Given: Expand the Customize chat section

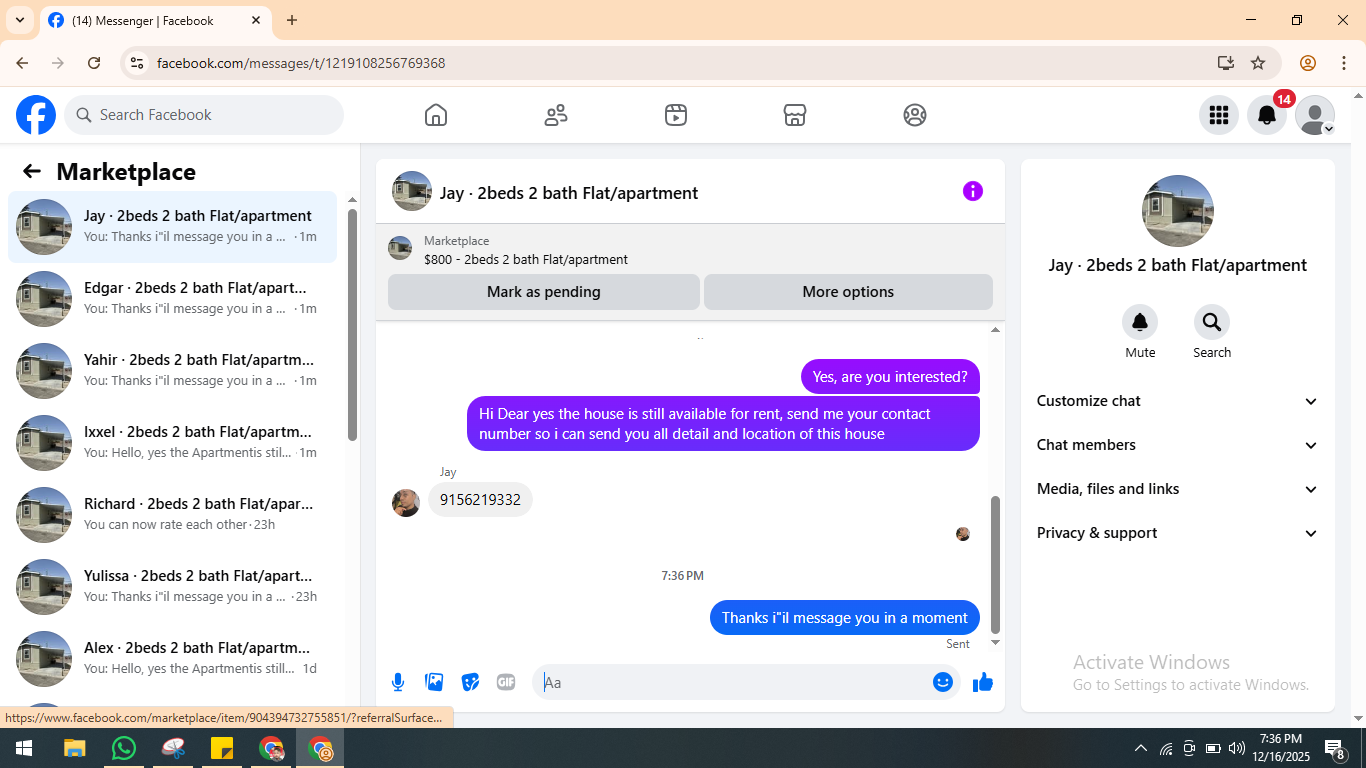Looking at the screenshot, I should [1178, 401].
